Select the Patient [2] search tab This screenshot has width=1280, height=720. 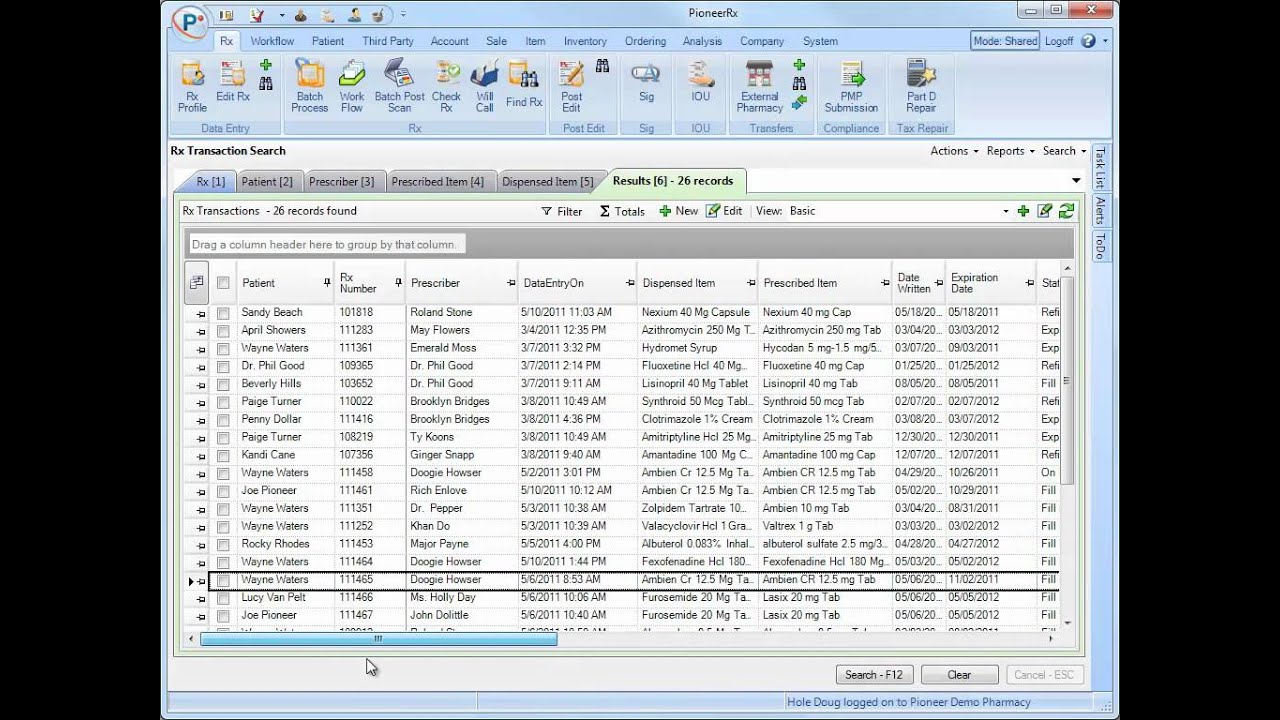click(x=266, y=181)
